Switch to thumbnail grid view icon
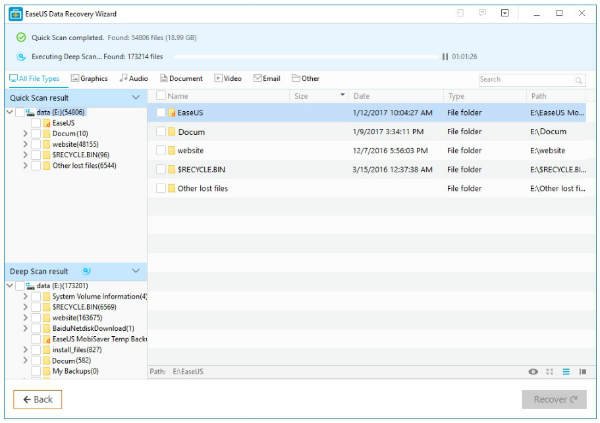This screenshot has width=600, height=423. point(550,372)
